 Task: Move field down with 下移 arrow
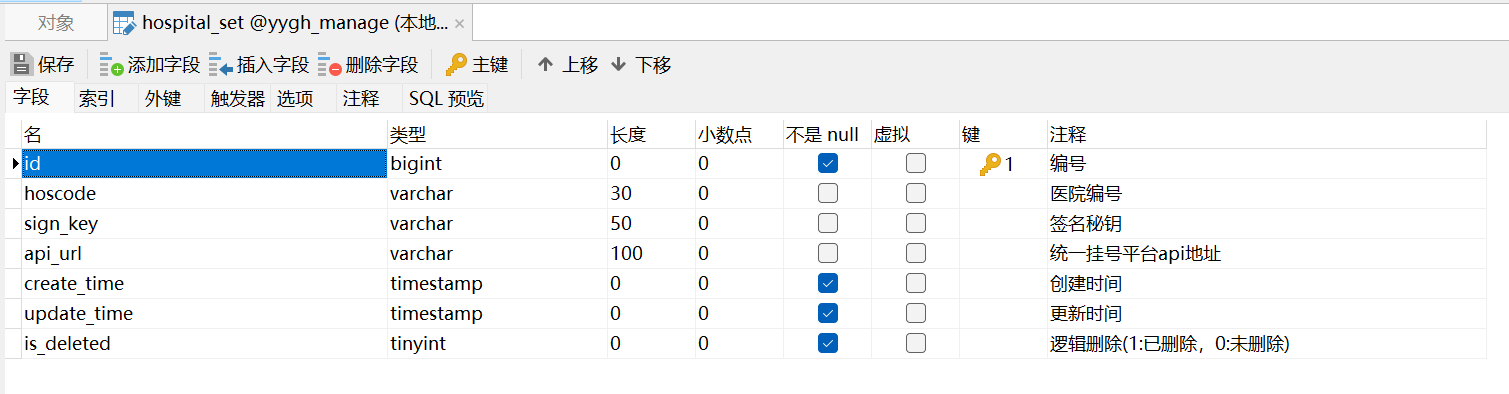(618, 65)
